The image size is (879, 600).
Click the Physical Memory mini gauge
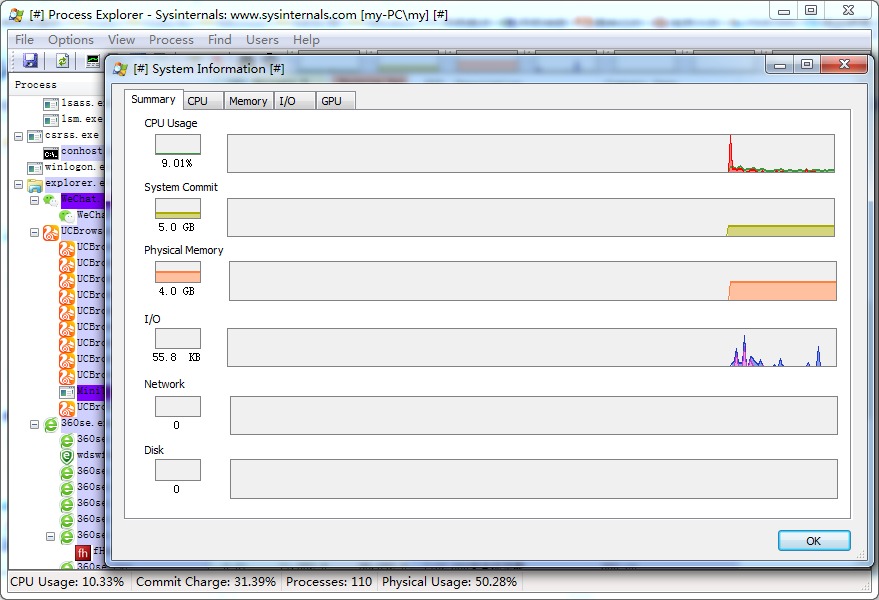point(178,272)
